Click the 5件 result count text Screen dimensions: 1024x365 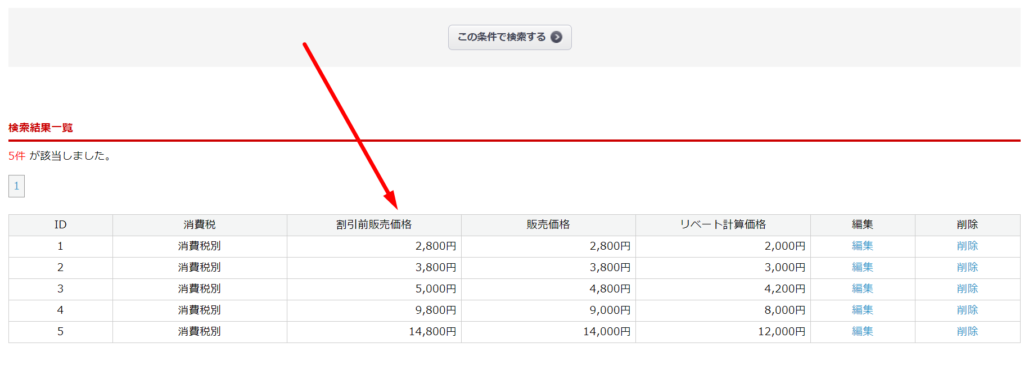pos(16,157)
